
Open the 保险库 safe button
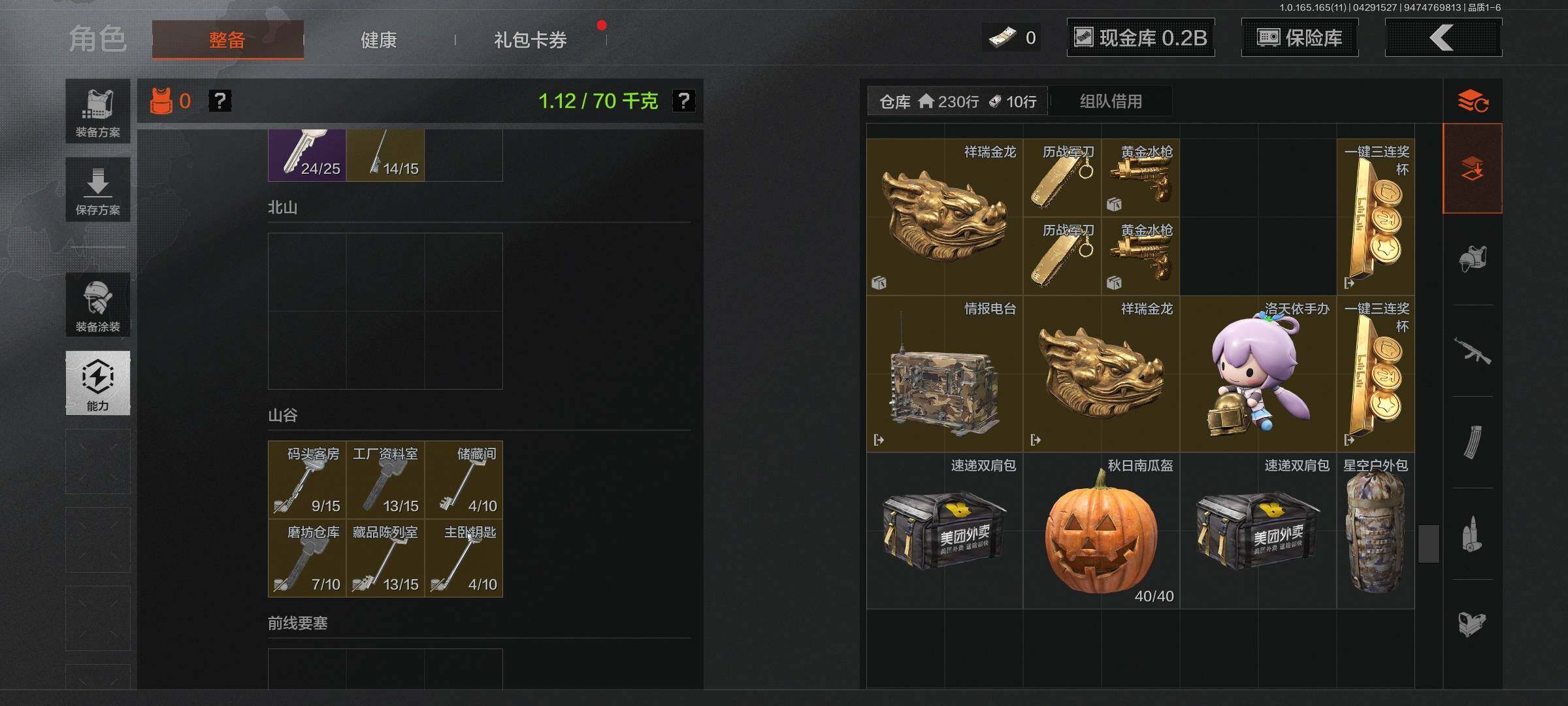point(1299,38)
